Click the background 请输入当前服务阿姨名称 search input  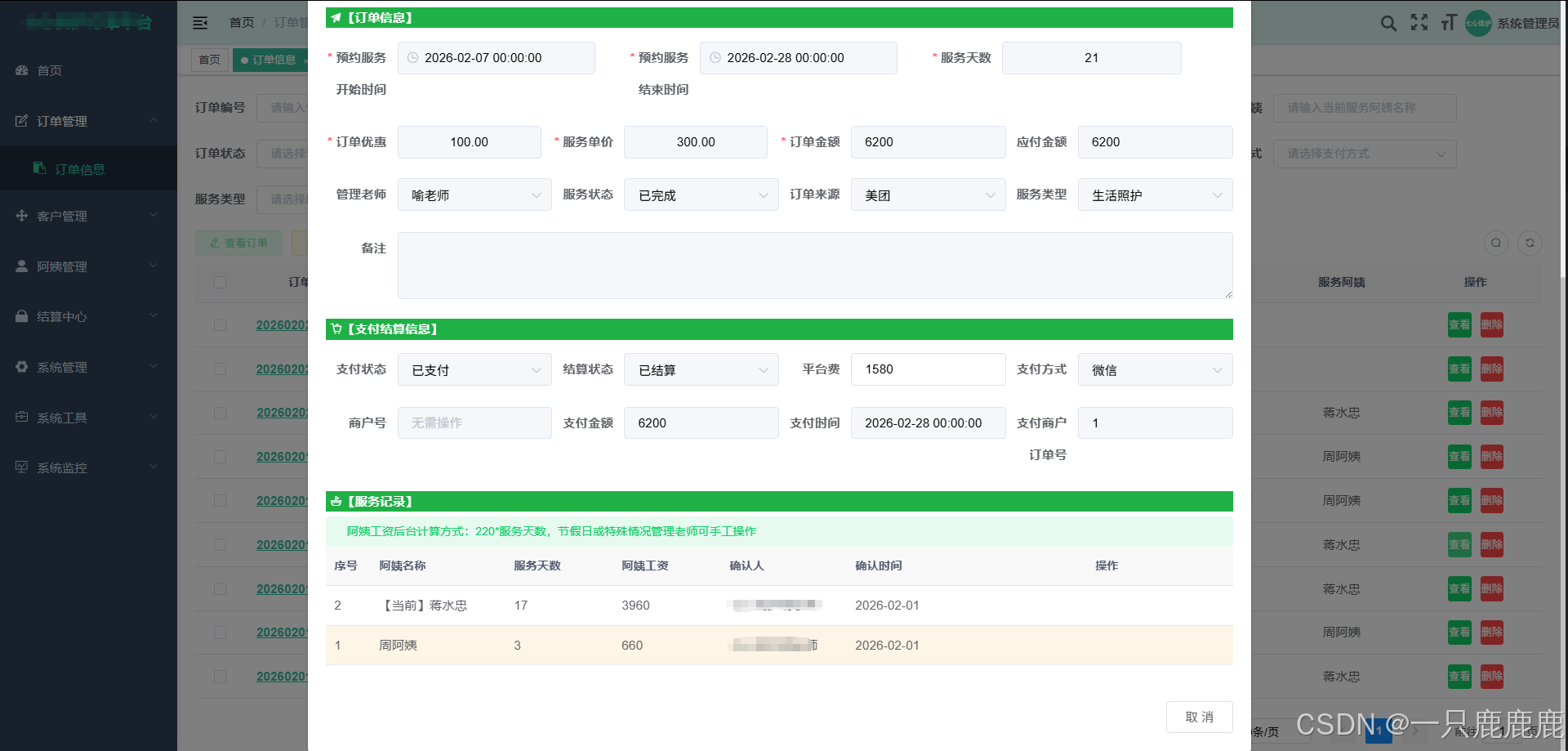coord(1365,108)
